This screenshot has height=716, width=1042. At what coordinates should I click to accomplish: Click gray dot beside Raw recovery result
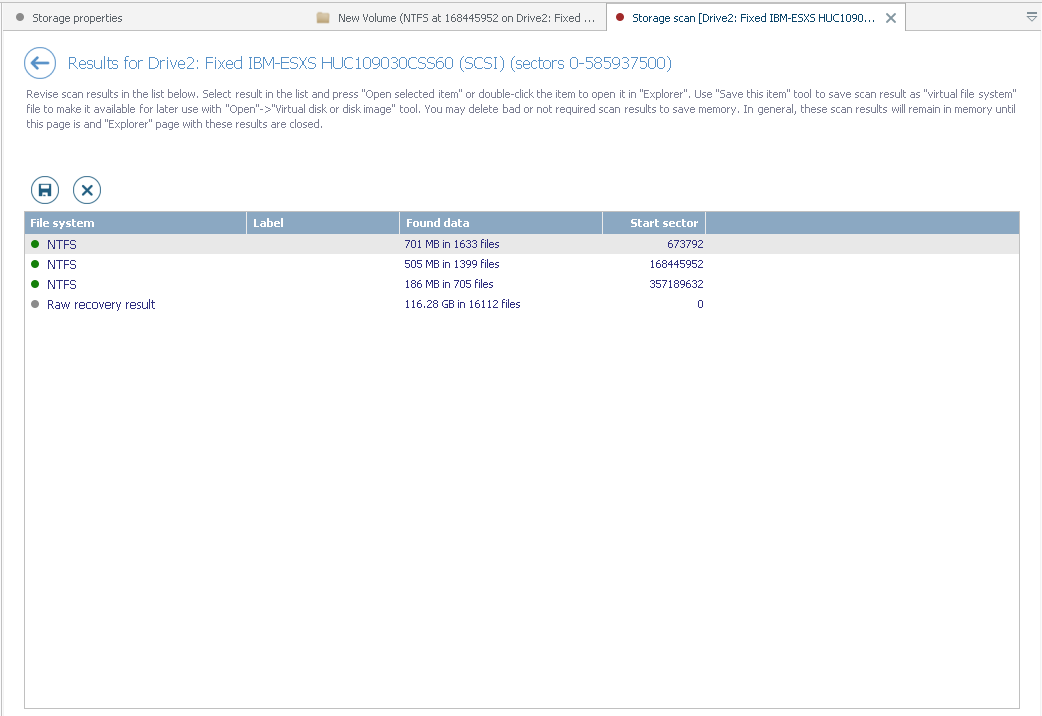click(x=35, y=304)
